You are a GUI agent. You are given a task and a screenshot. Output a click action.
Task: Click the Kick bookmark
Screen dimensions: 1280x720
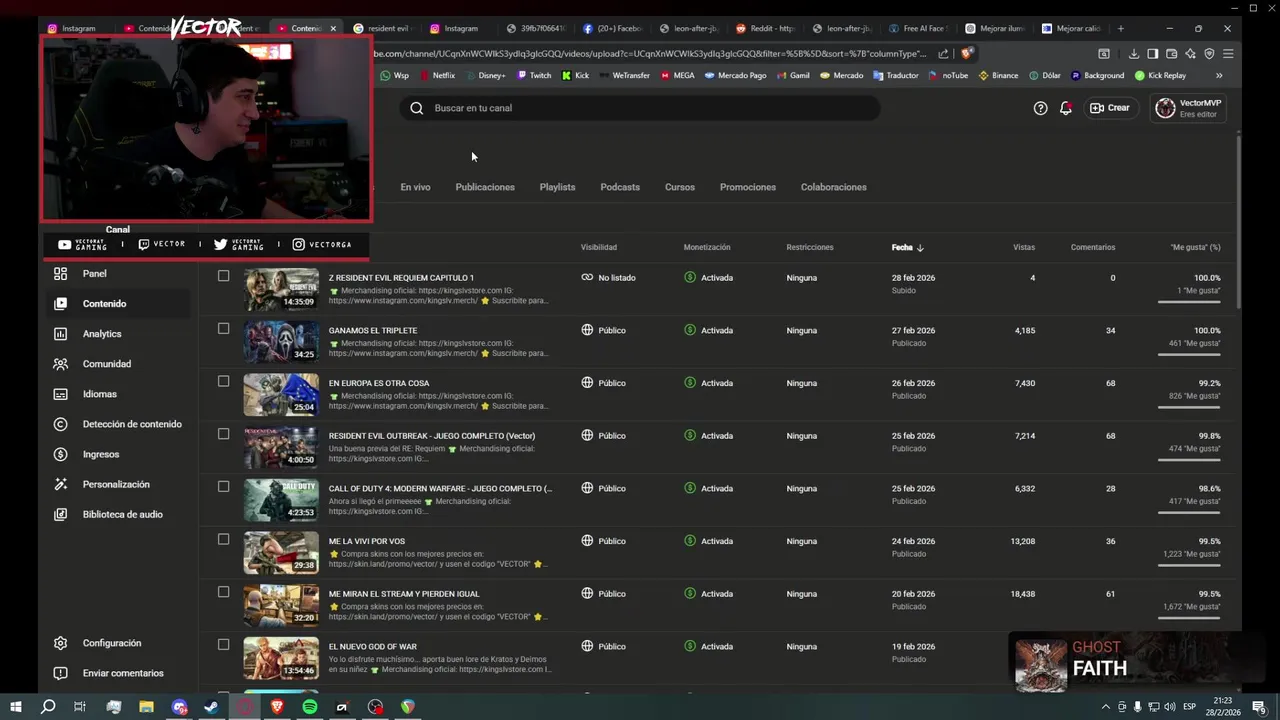pos(576,75)
